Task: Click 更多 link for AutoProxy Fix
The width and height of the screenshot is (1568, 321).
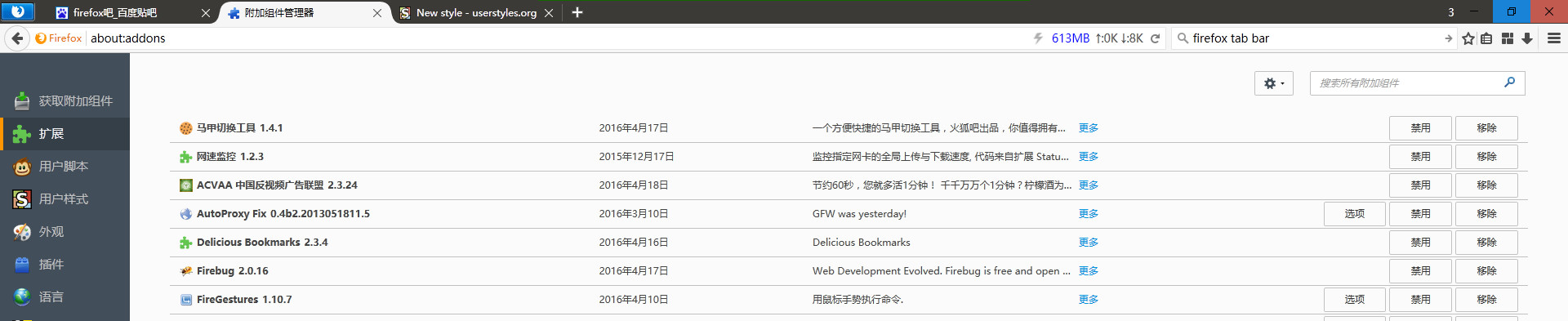Action: click(1089, 214)
